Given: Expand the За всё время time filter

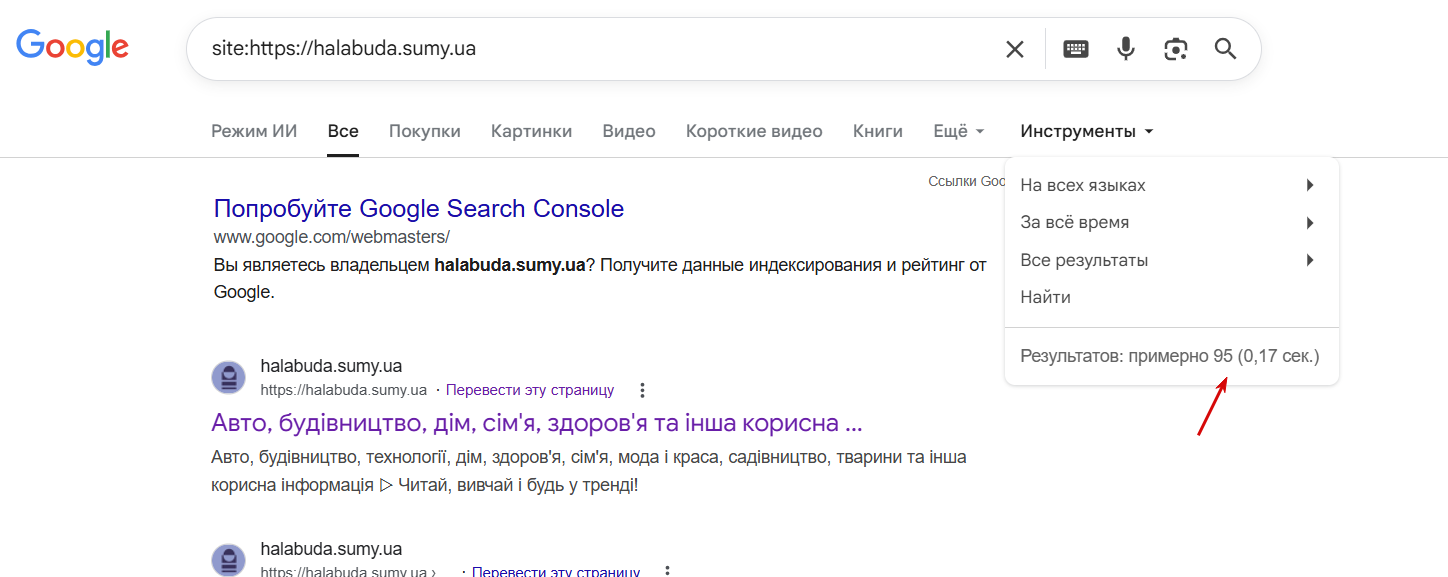Looking at the screenshot, I should (1167, 222).
